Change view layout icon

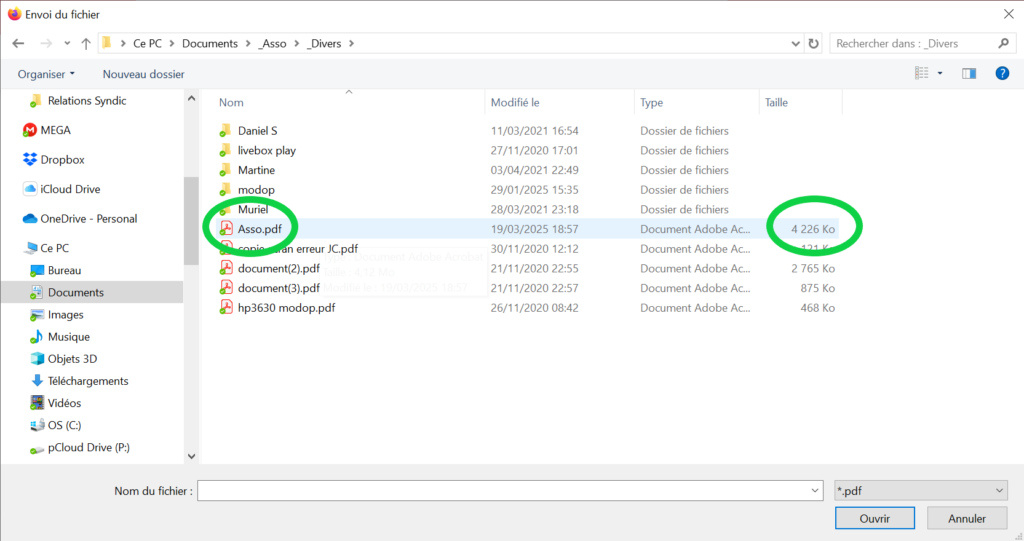point(922,73)
